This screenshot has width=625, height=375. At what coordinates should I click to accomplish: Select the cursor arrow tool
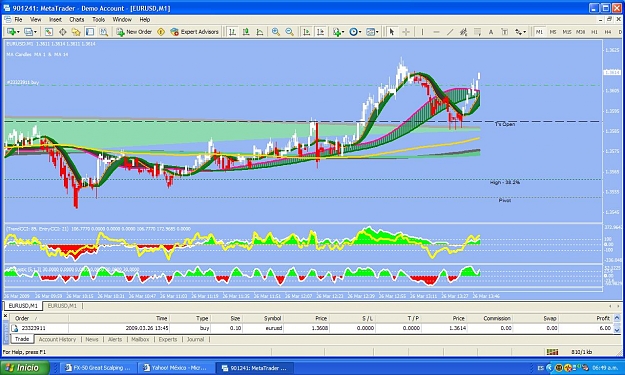392,32
